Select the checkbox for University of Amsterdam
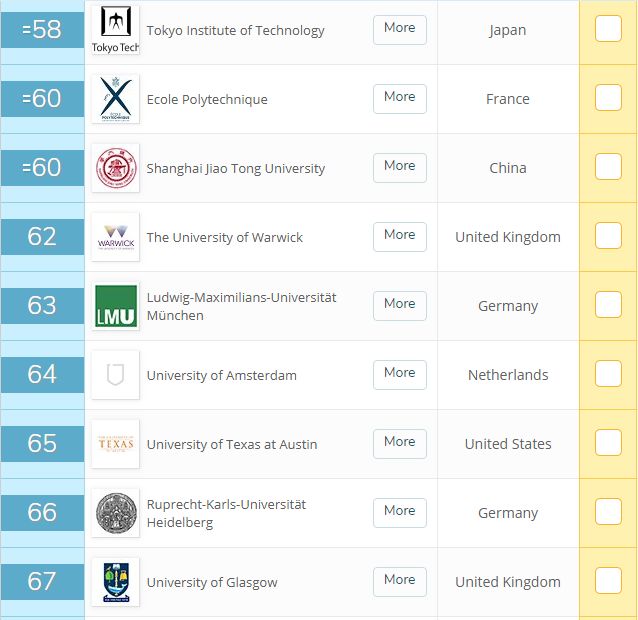This screenshot has width=638, height=620. click(x=608, y=374)
